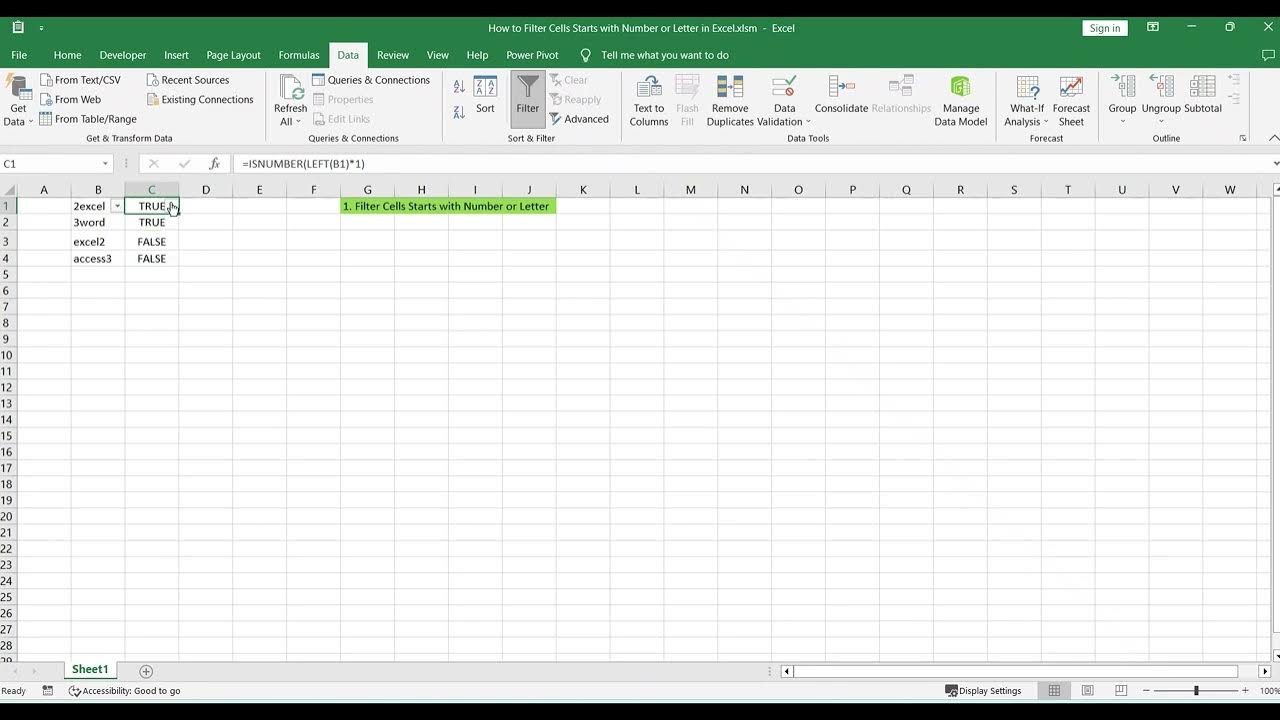Click the formula bar input
Screen dimensions: 1280x720
click(x=750, y=164)
